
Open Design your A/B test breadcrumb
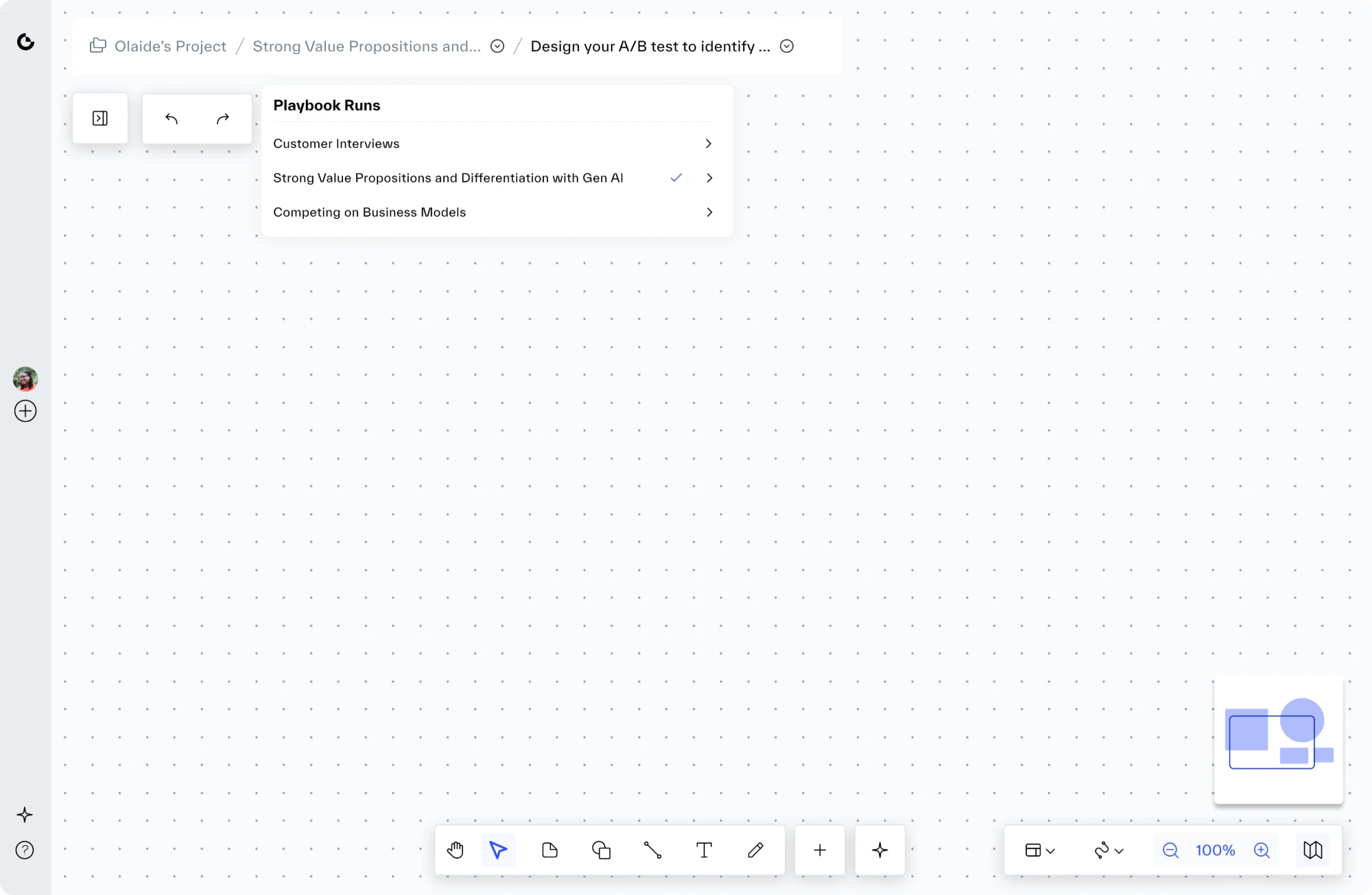click(650, 46)
